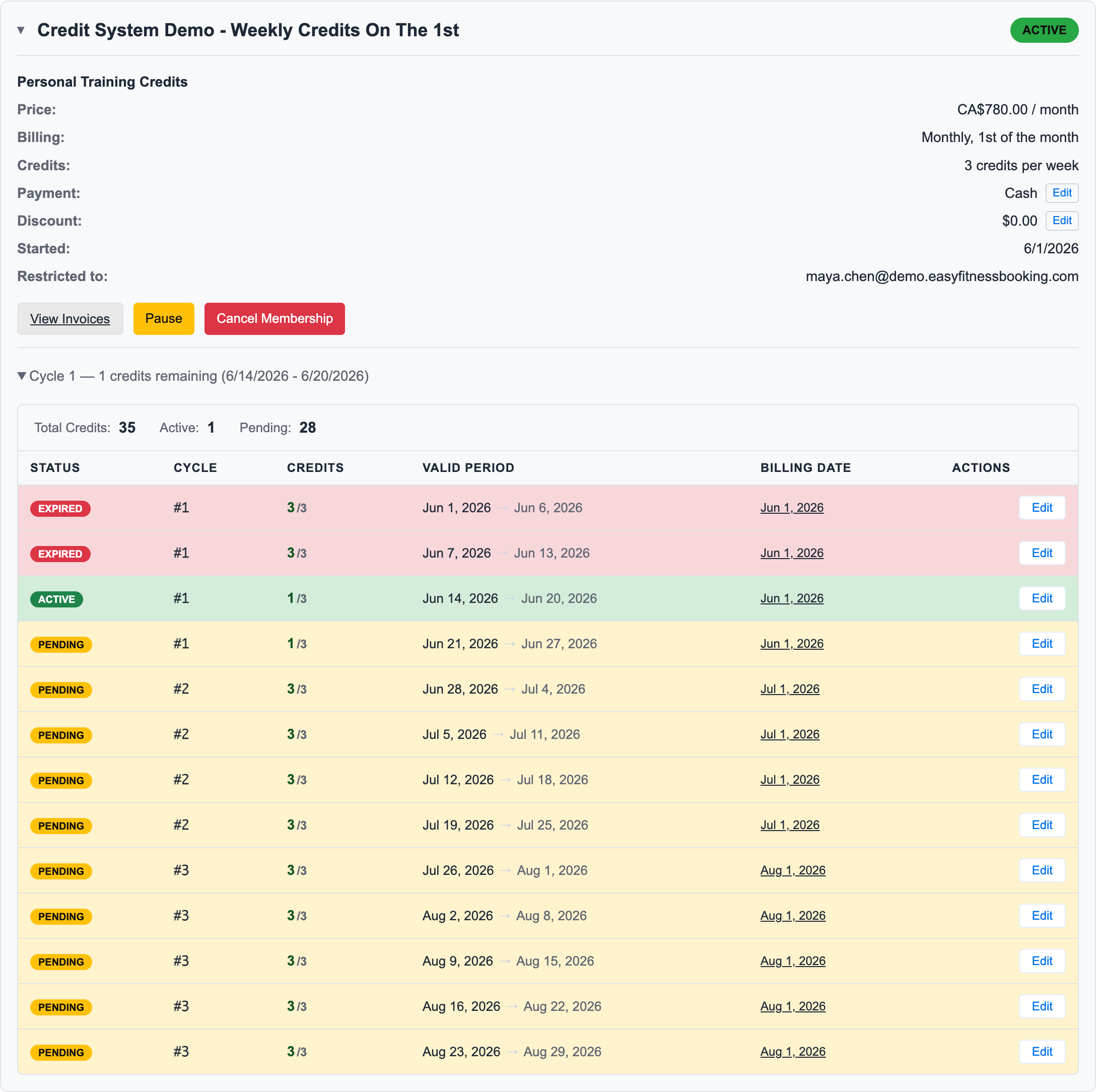Open Aug 1, 2026 billing link for Aug 9 row
Image resolution: width=1096 pixels, height=1092 pixels.
[x=793, y=962]
